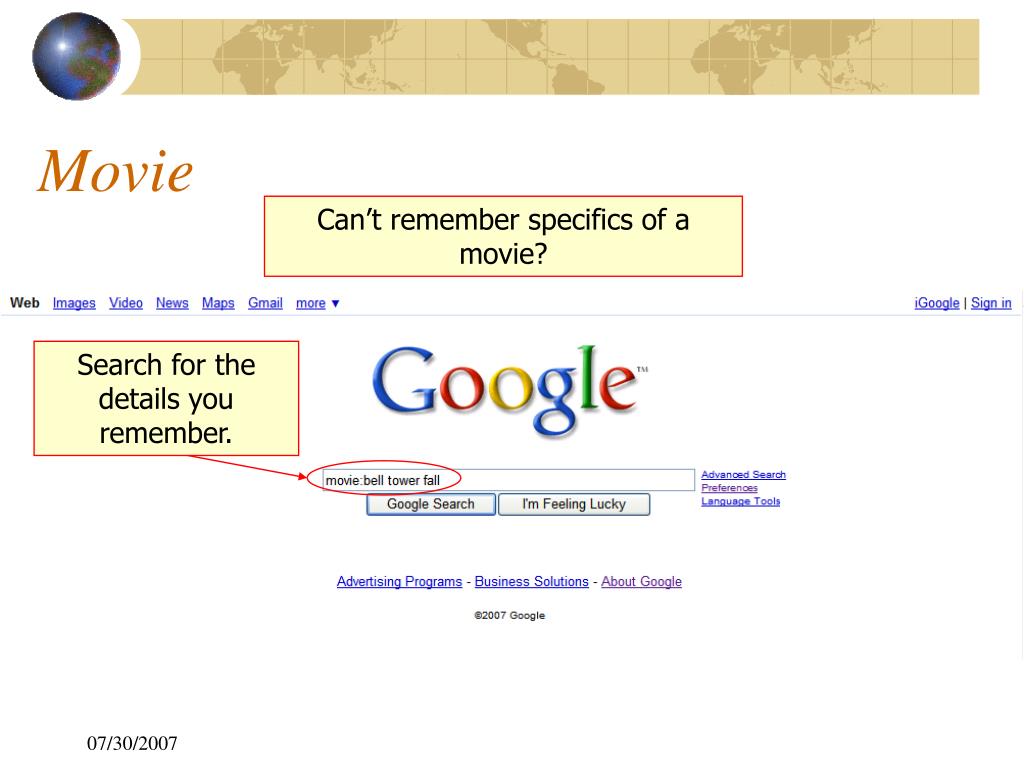The width and height of the screenshot is (1024, 768).
Task: Click the date text '07/30/2007'
Action: click(x=132, y=743)
